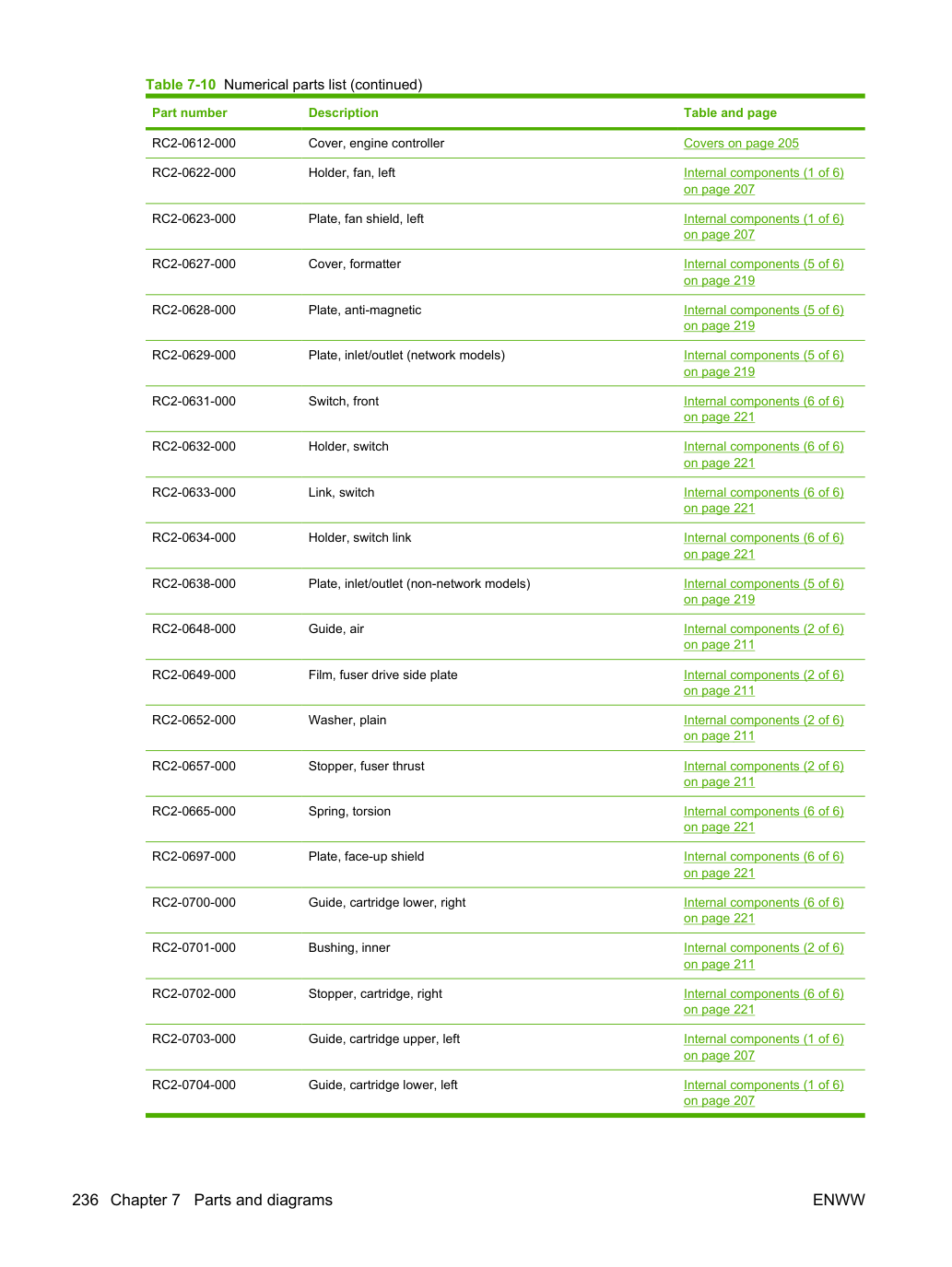This screenshot has width=952, height=1267.
Task: Open the page link for Plate, face-up shield
Action: pos(763,864)
